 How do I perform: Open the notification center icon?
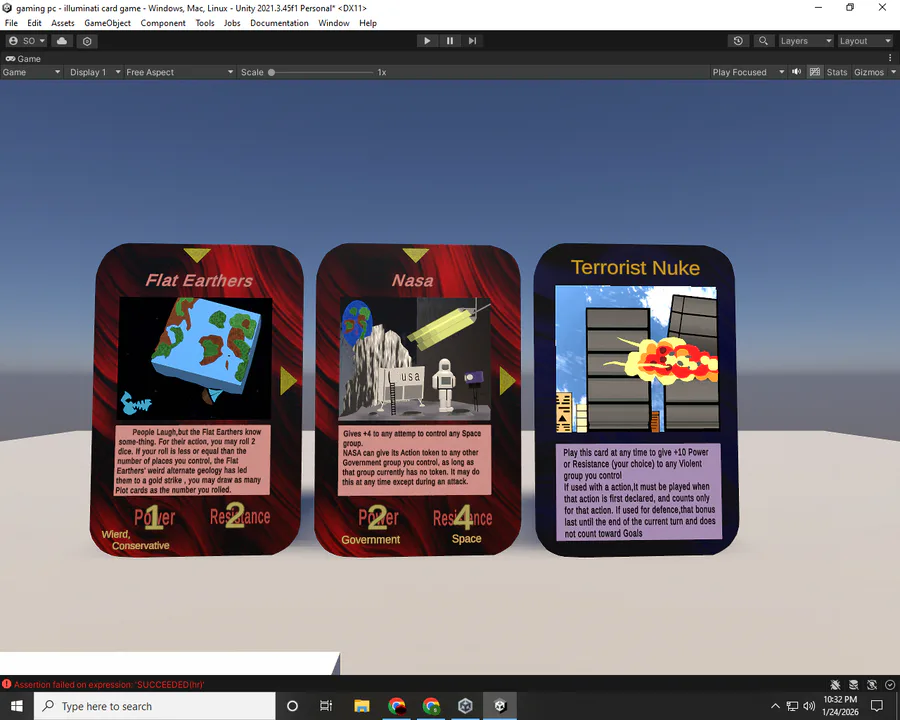pyautogui.click(x=876, y=706)
